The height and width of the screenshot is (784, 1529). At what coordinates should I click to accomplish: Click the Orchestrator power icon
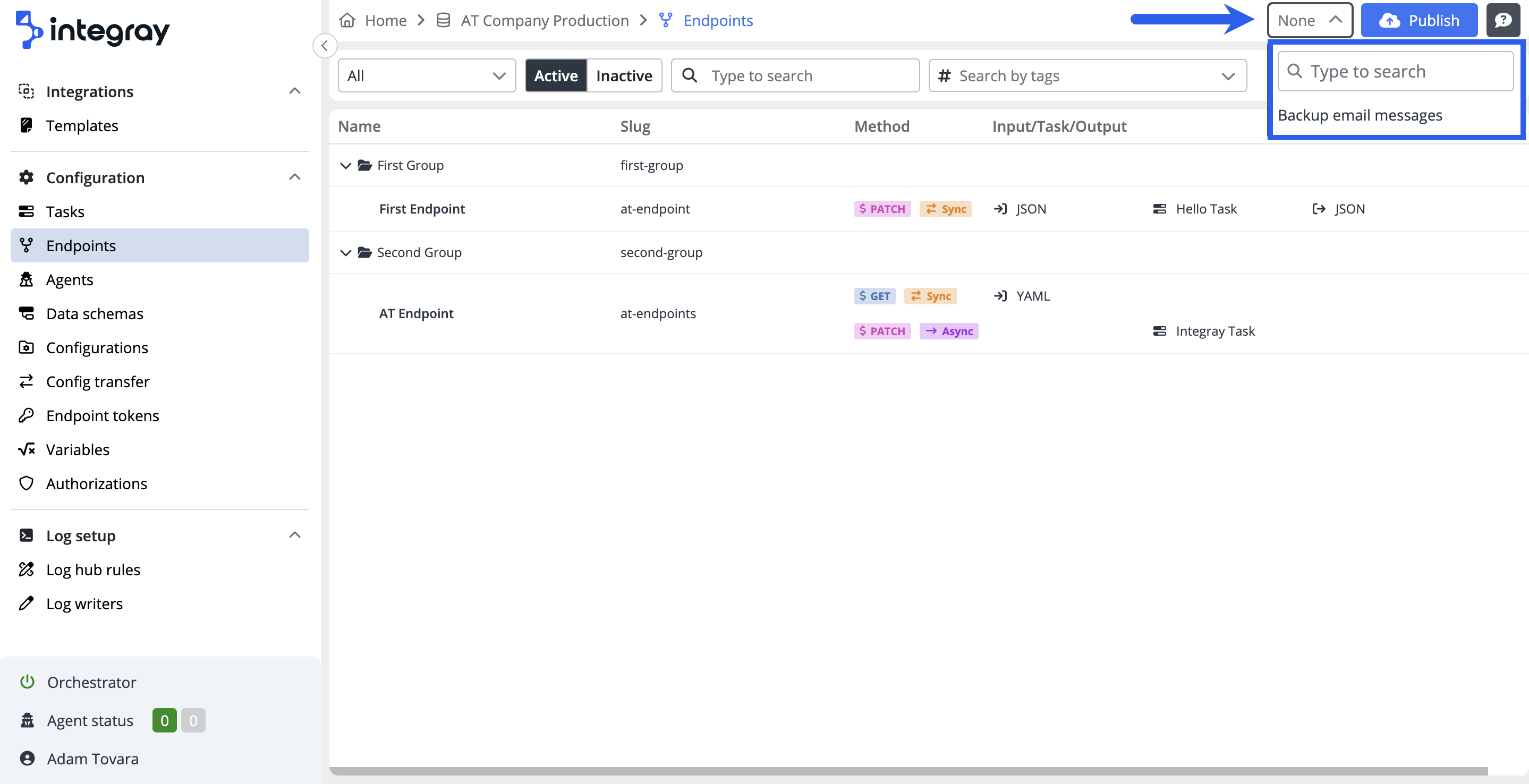[x=27, y=682]
